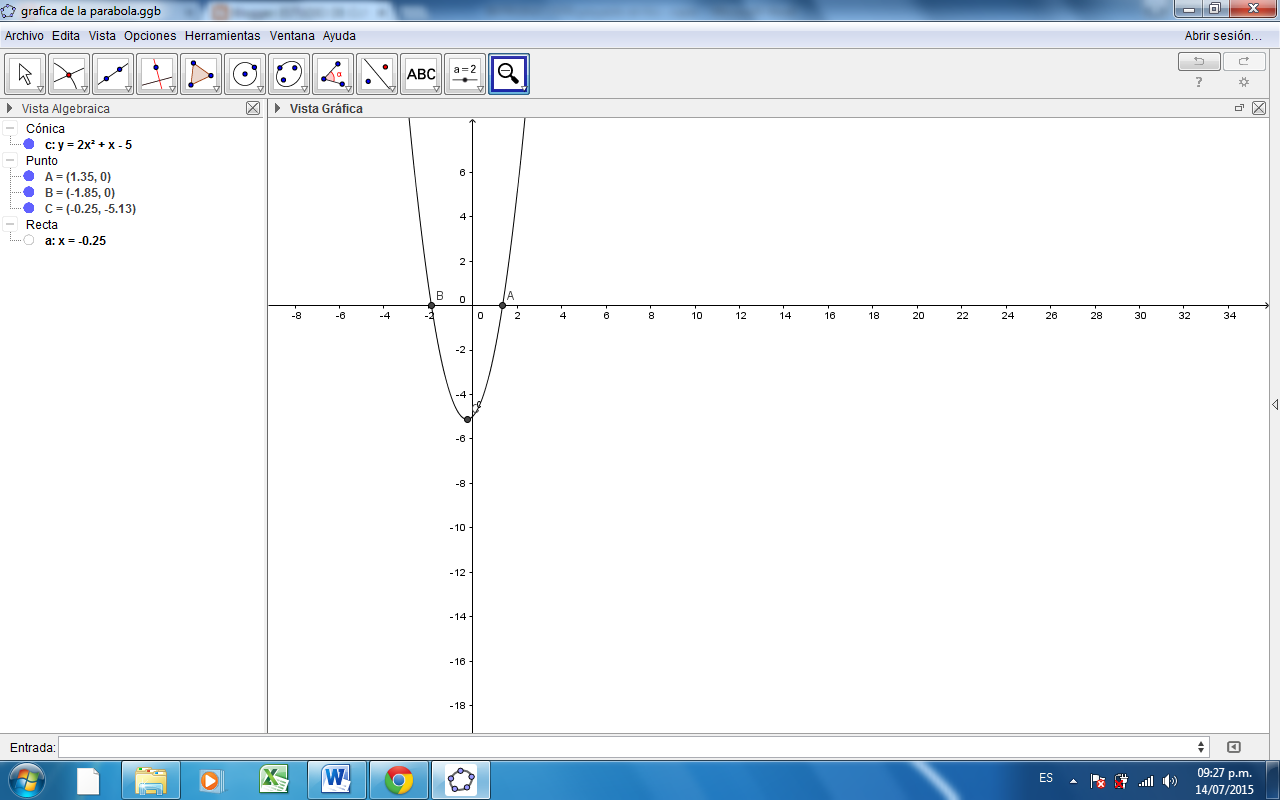Select the Slider tool (a=2)
Image resolution: width=1280 pixels, height=800 pixels.
click(463, 73)
